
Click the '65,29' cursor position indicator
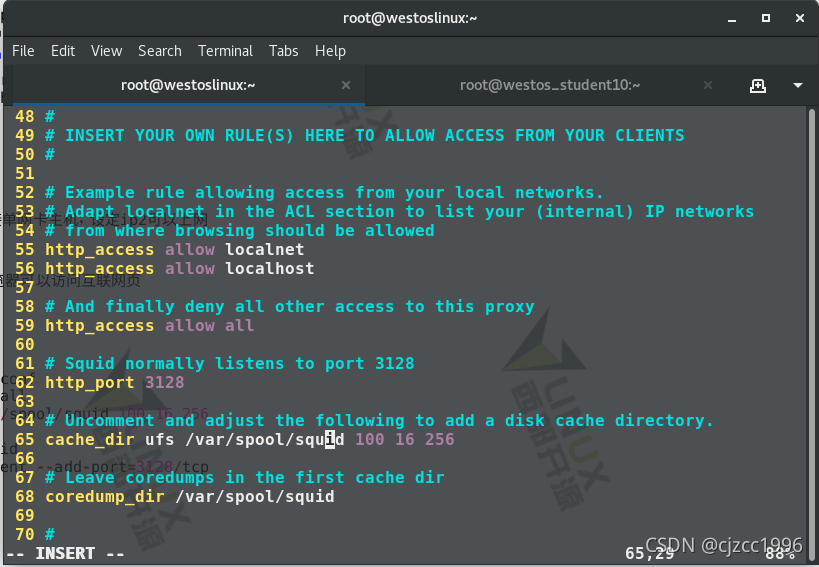click(x=649, y=553)
